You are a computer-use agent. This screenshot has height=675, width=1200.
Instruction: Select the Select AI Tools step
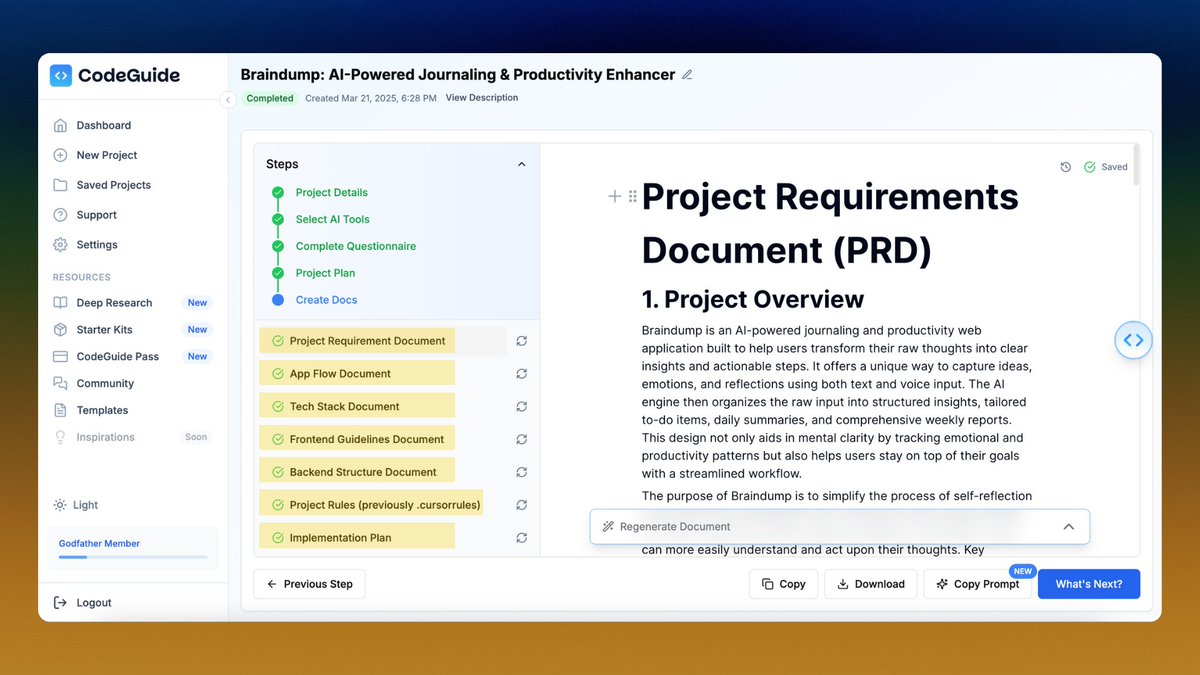pos(332,220)
